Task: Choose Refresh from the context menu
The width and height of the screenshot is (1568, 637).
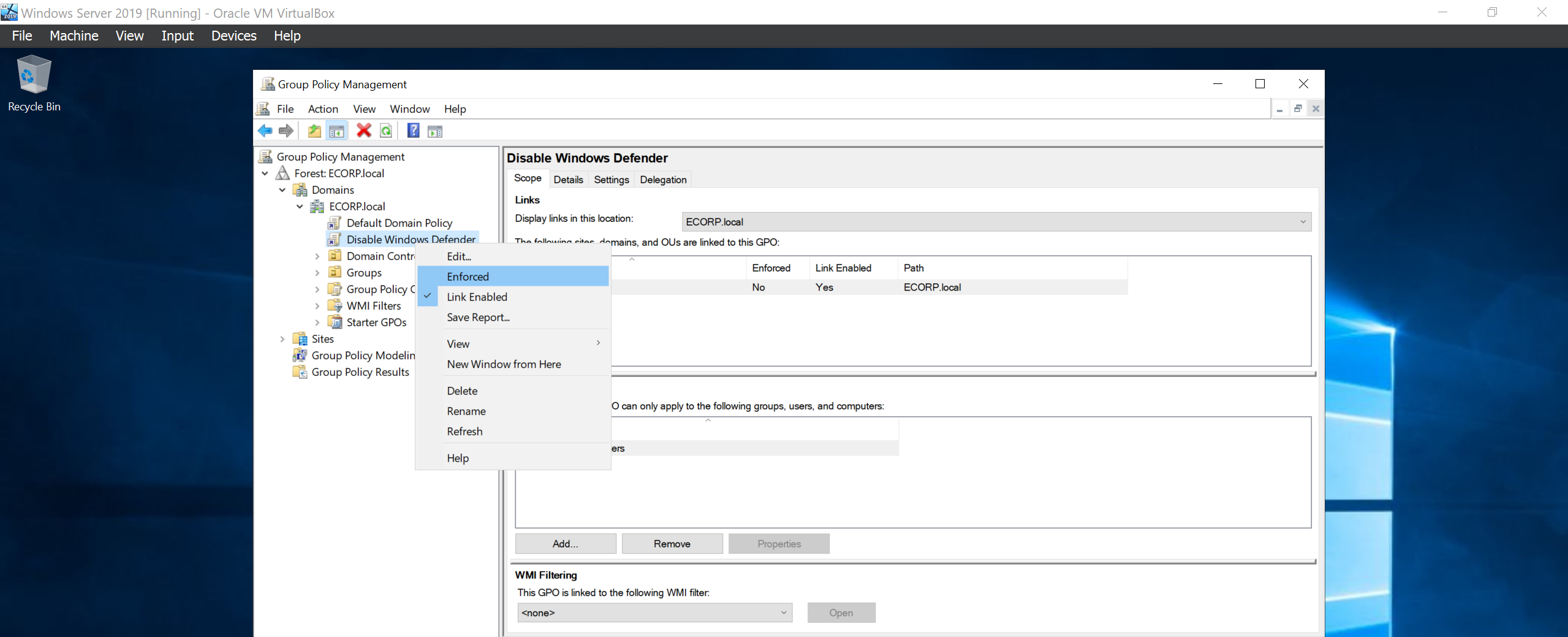Action: coord(513,431)
